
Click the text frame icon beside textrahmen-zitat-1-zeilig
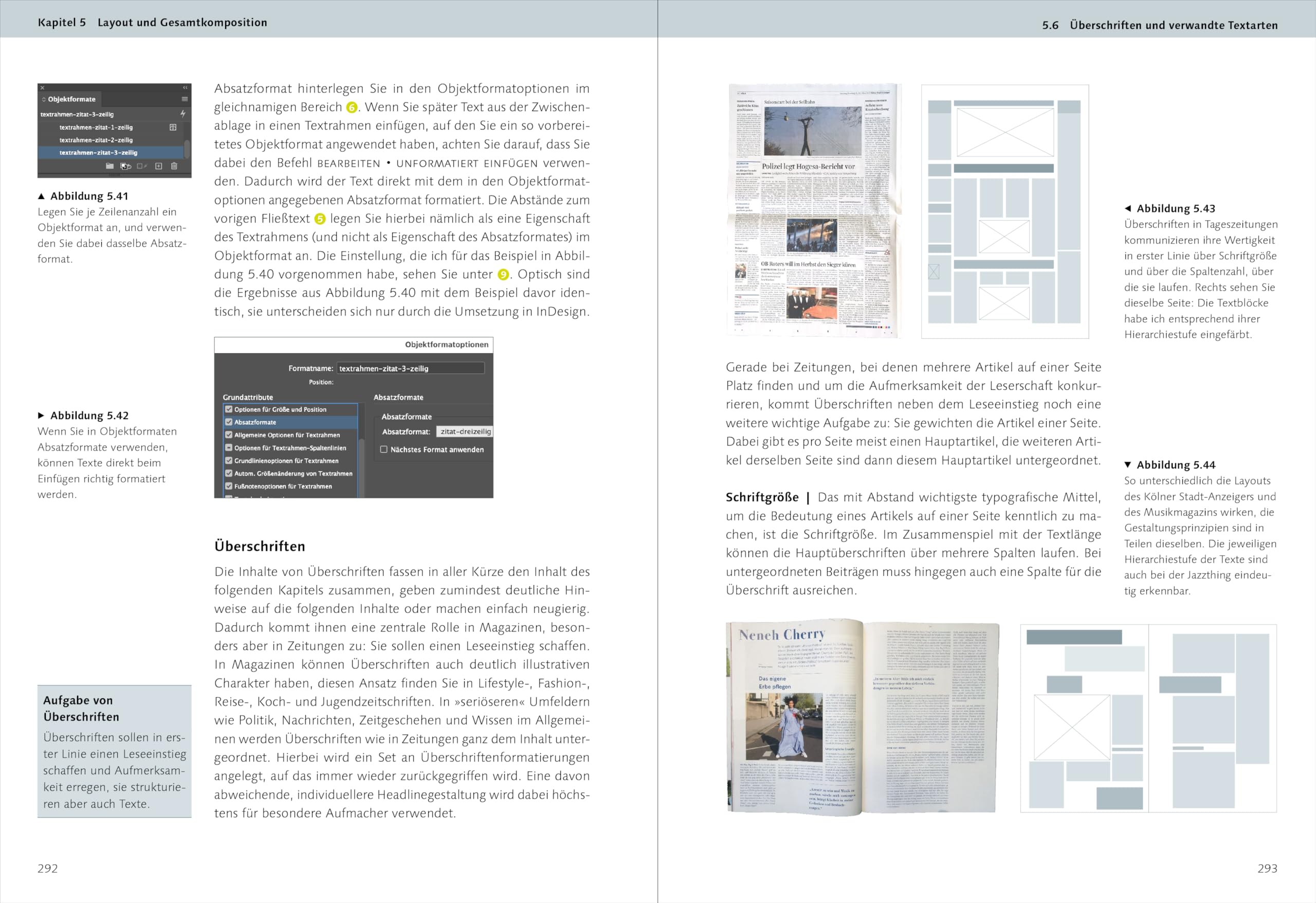click(x=173, y=128)
